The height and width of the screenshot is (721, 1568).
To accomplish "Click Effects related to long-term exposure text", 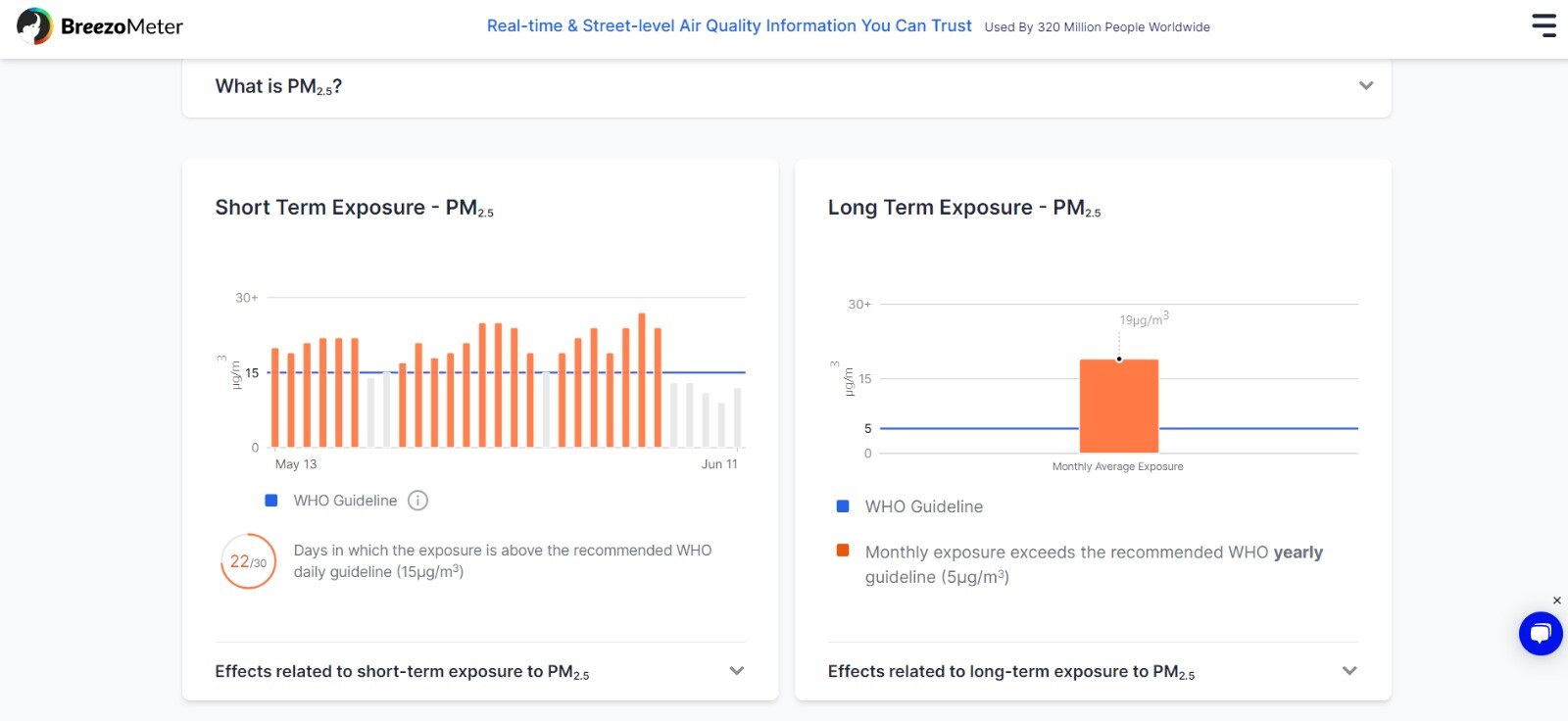I will [1011, 672].
